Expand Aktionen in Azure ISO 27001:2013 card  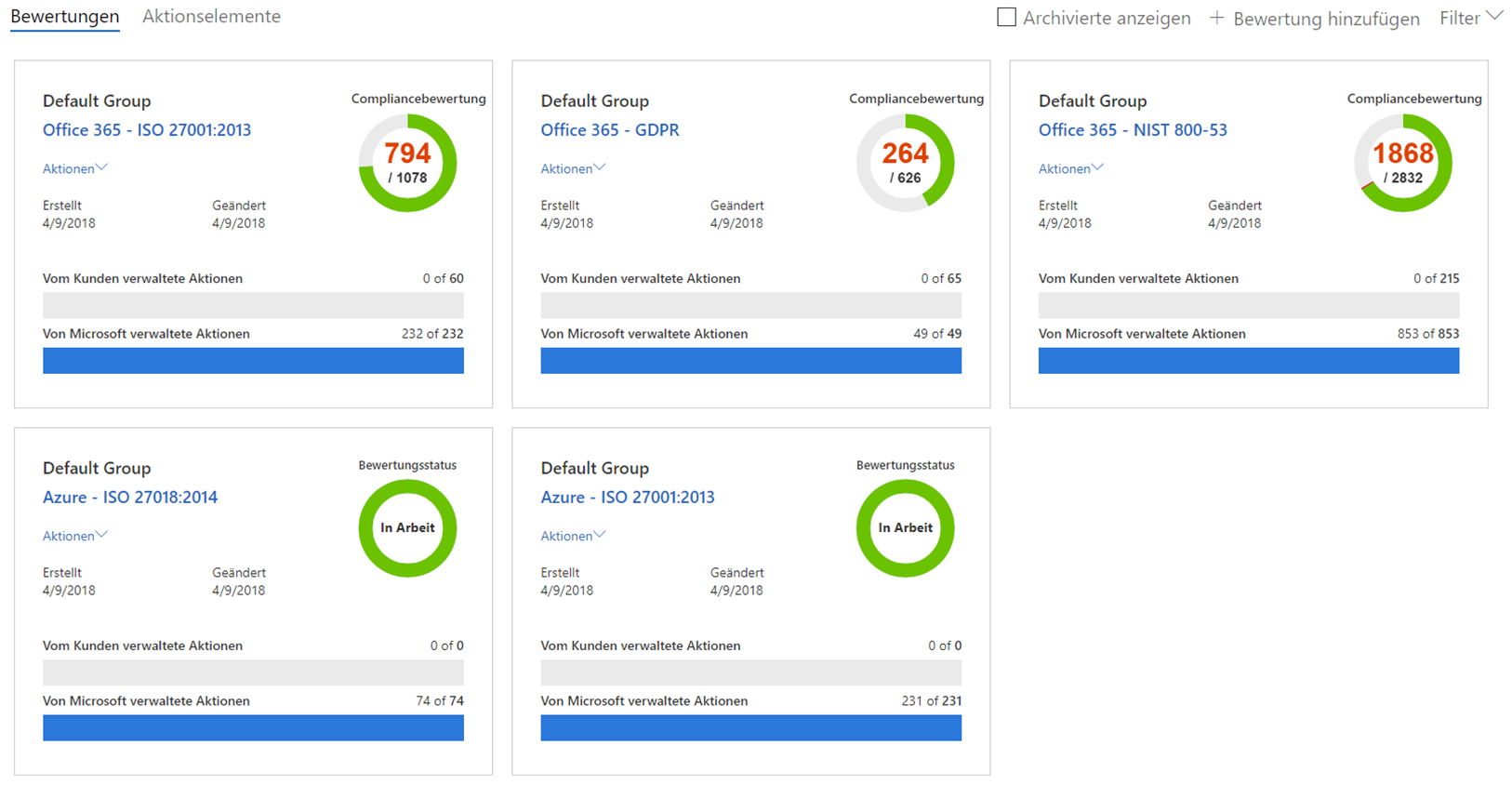(x=574, y=536)
